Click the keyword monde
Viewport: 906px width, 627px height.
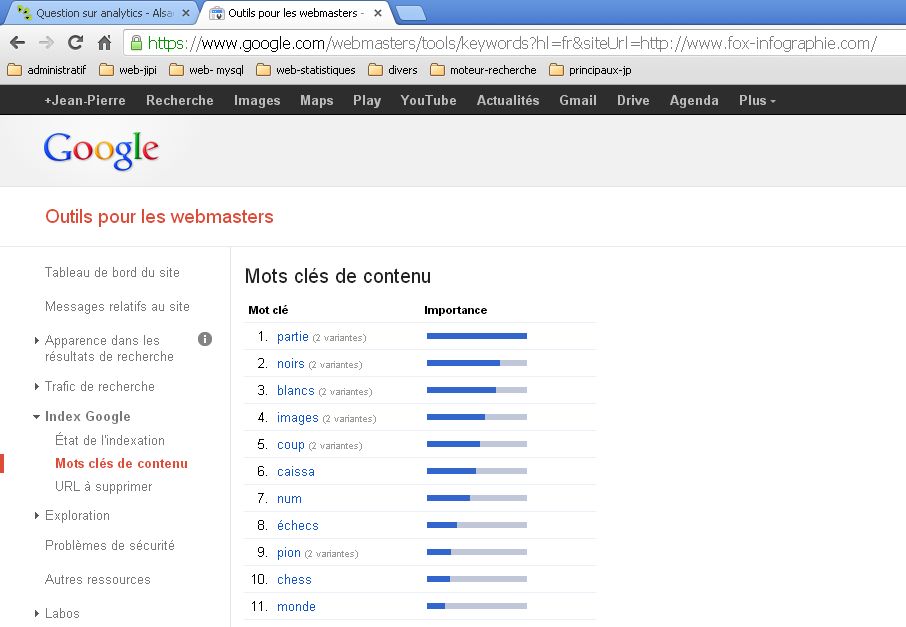tap(296, 606)
